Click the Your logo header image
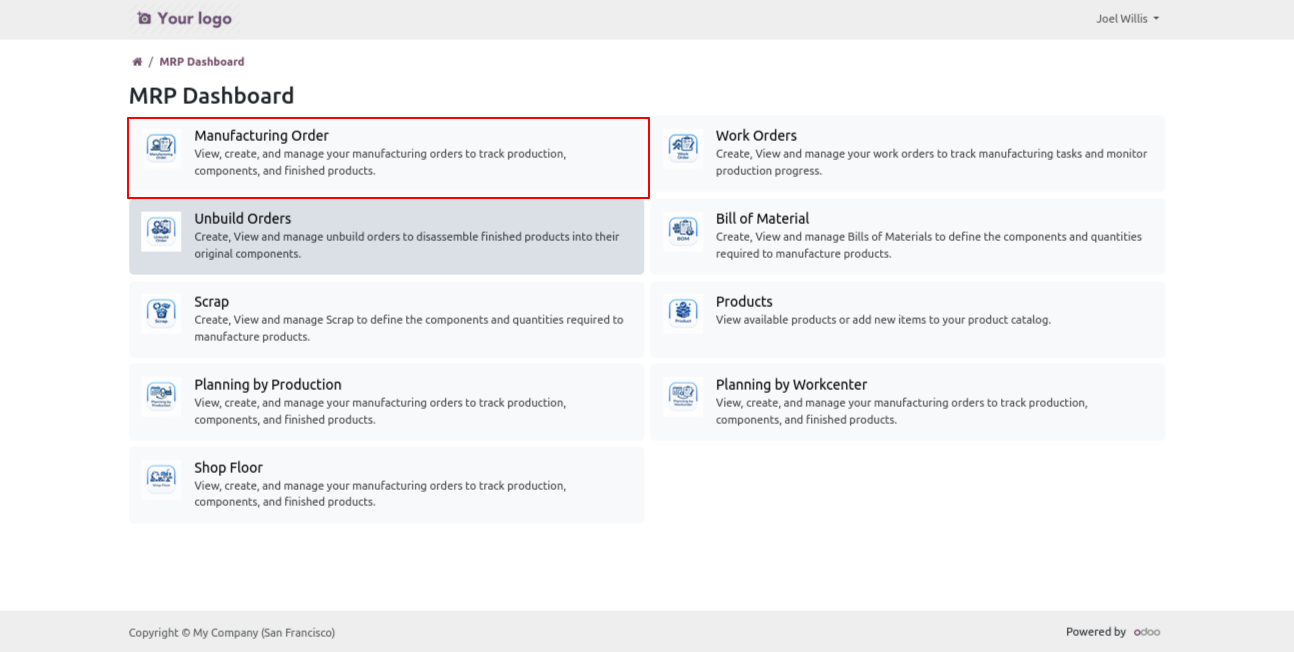The image size is (1294, 652). (x=184, y=19)
